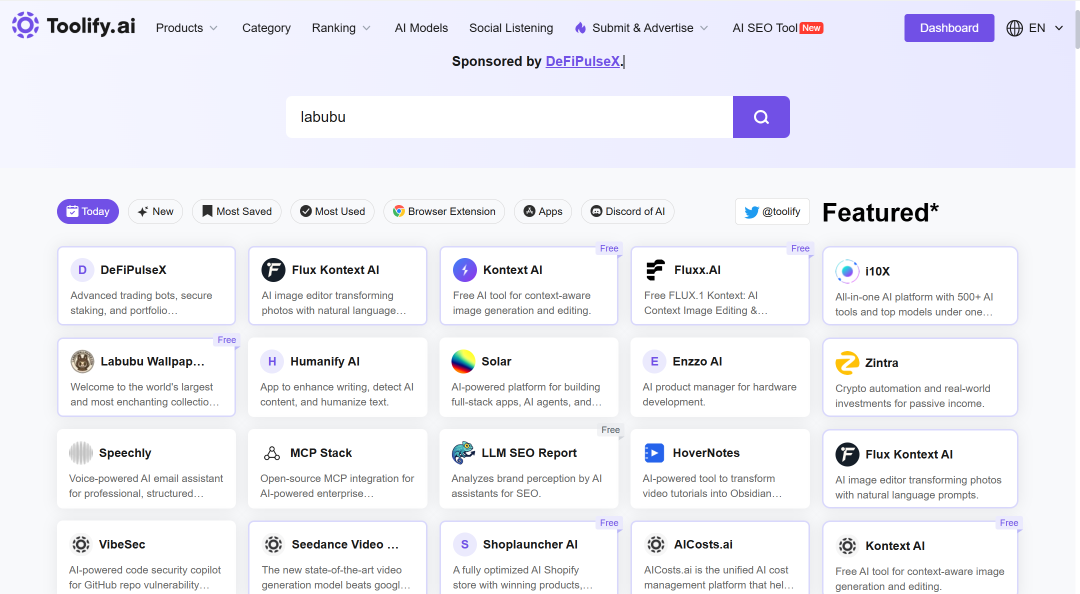This screenshot has width=1080, height=594.
Task: Click the i10X featured logo
Action: coord(847,272)
